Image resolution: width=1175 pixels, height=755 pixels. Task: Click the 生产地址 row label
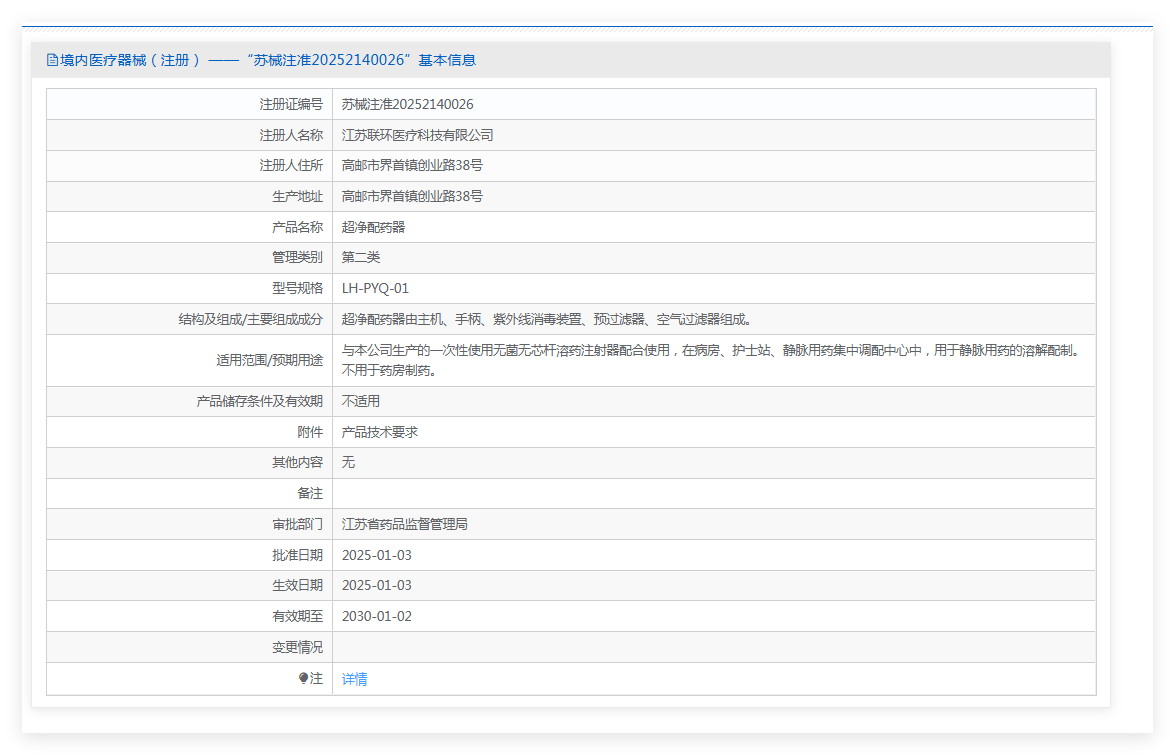coord(297,196)
